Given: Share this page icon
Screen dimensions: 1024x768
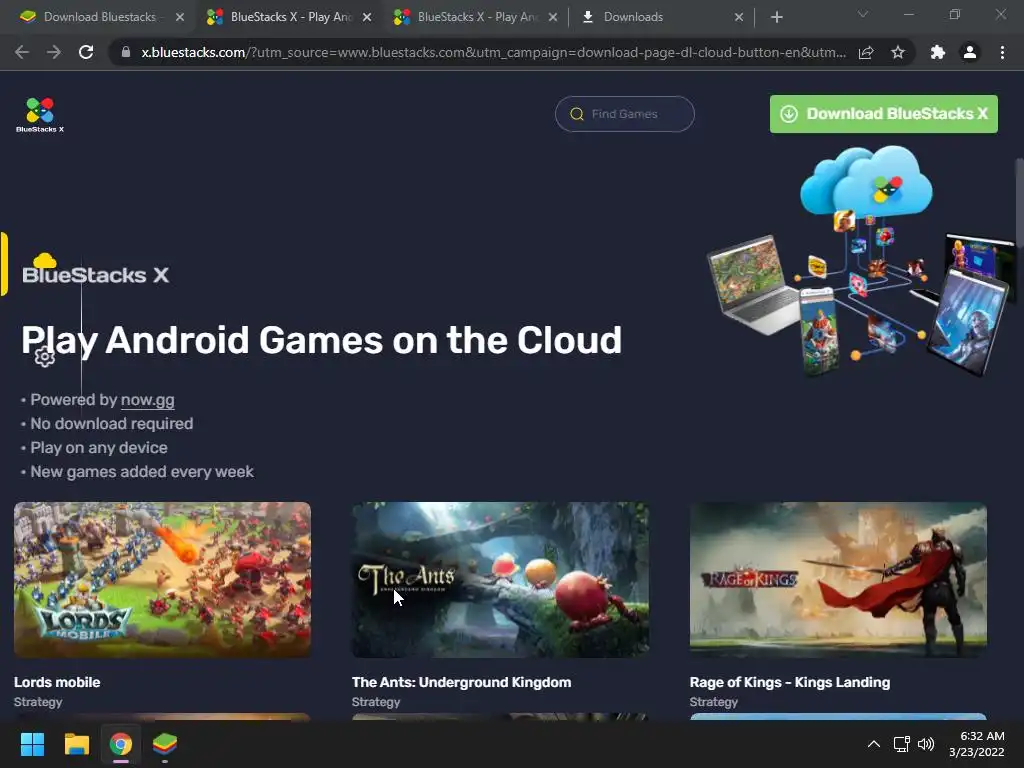Looking at the screenshot, I should pos(866,52).
